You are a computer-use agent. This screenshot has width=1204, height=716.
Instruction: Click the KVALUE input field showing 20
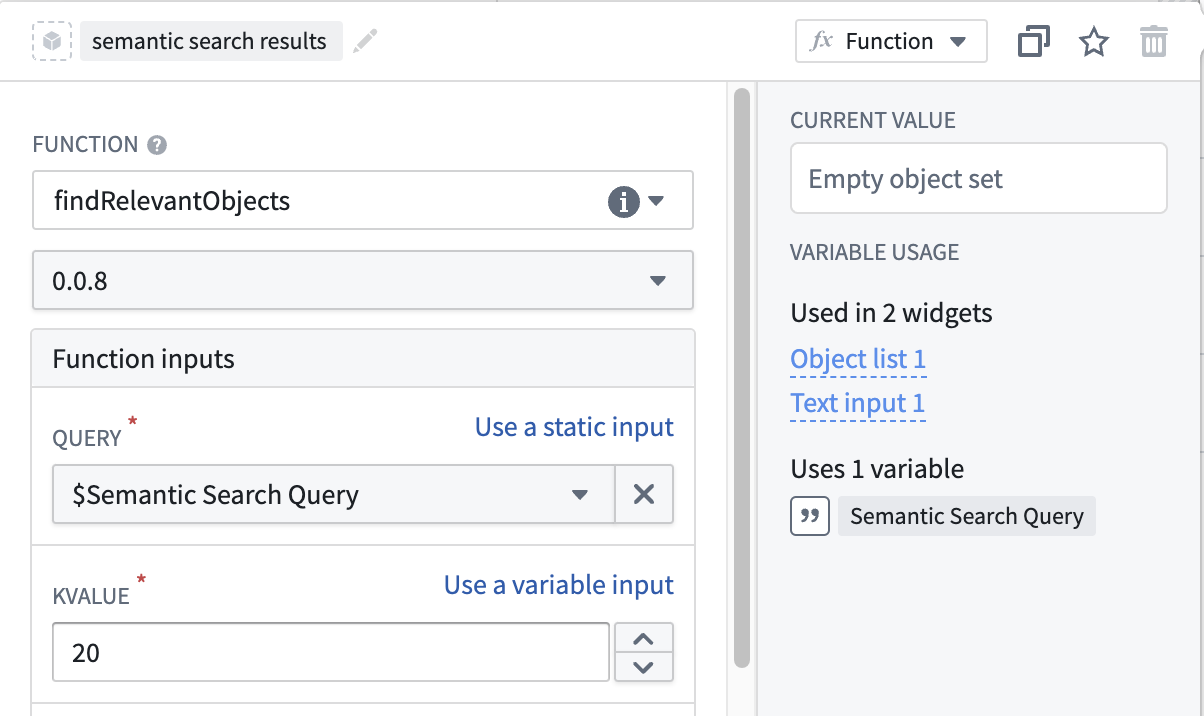[x=331, y=652]
